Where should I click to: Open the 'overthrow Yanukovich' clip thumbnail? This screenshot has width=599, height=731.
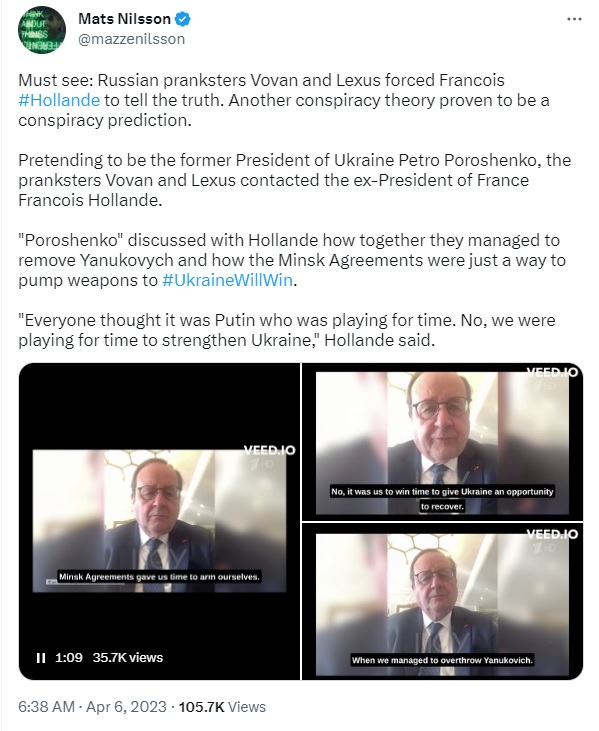tap(442, 601)
